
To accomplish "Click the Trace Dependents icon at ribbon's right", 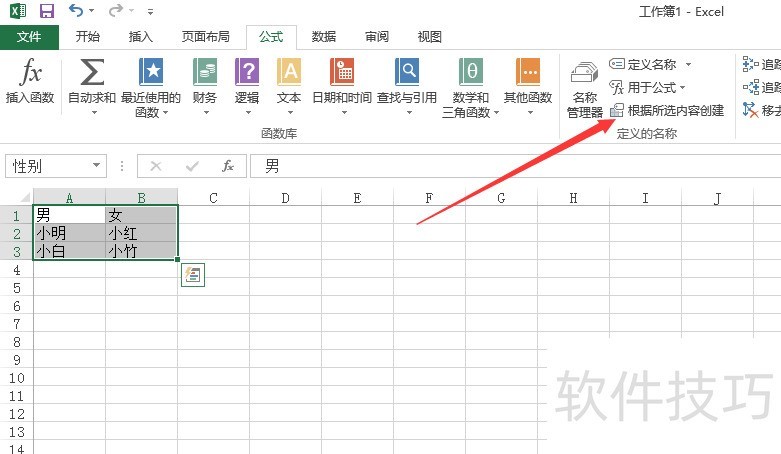I will (x=750, y=87).
